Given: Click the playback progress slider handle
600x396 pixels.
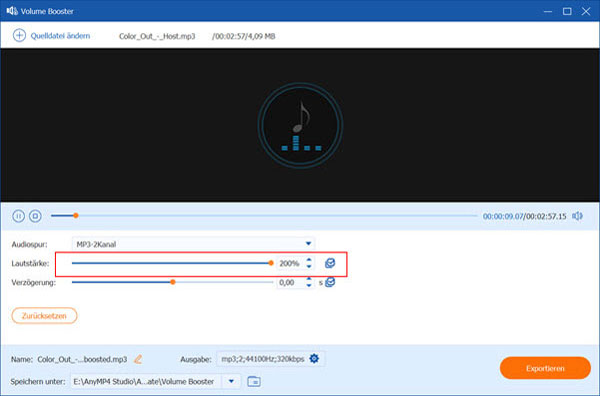Looking at the screenshot, I should coord(76,216).
